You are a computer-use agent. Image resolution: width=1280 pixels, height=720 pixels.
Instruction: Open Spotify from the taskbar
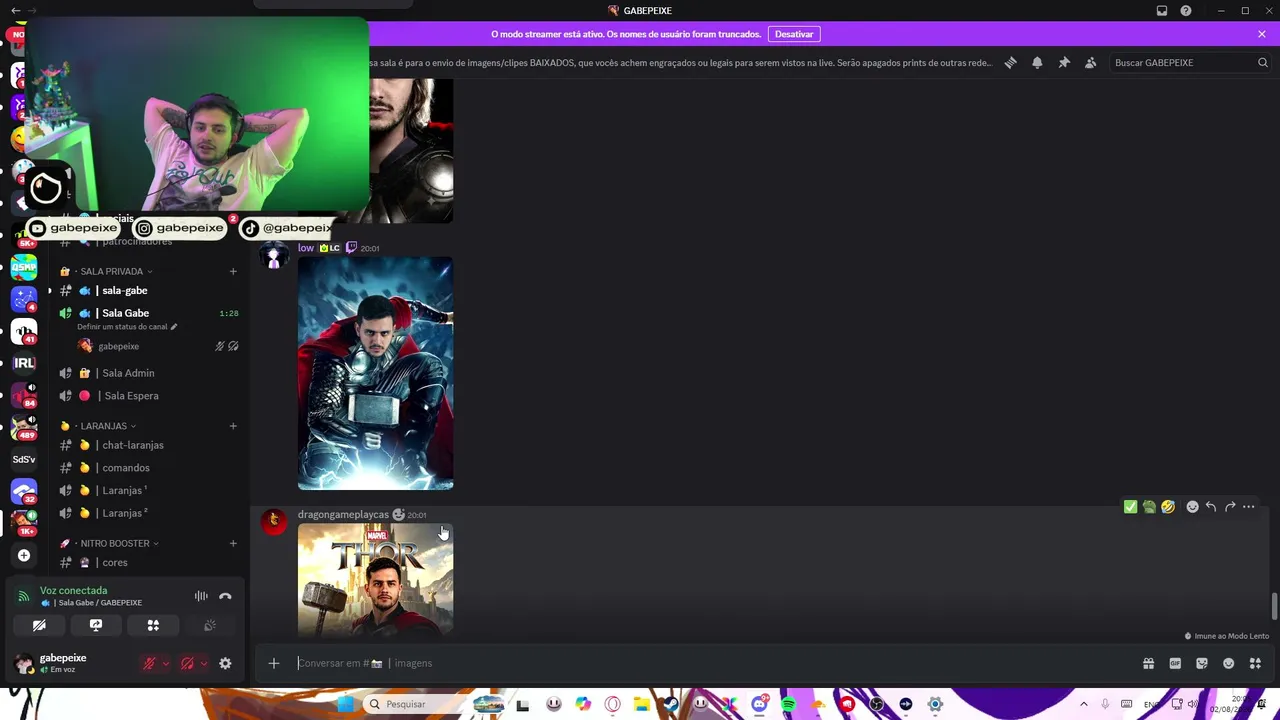788,704
